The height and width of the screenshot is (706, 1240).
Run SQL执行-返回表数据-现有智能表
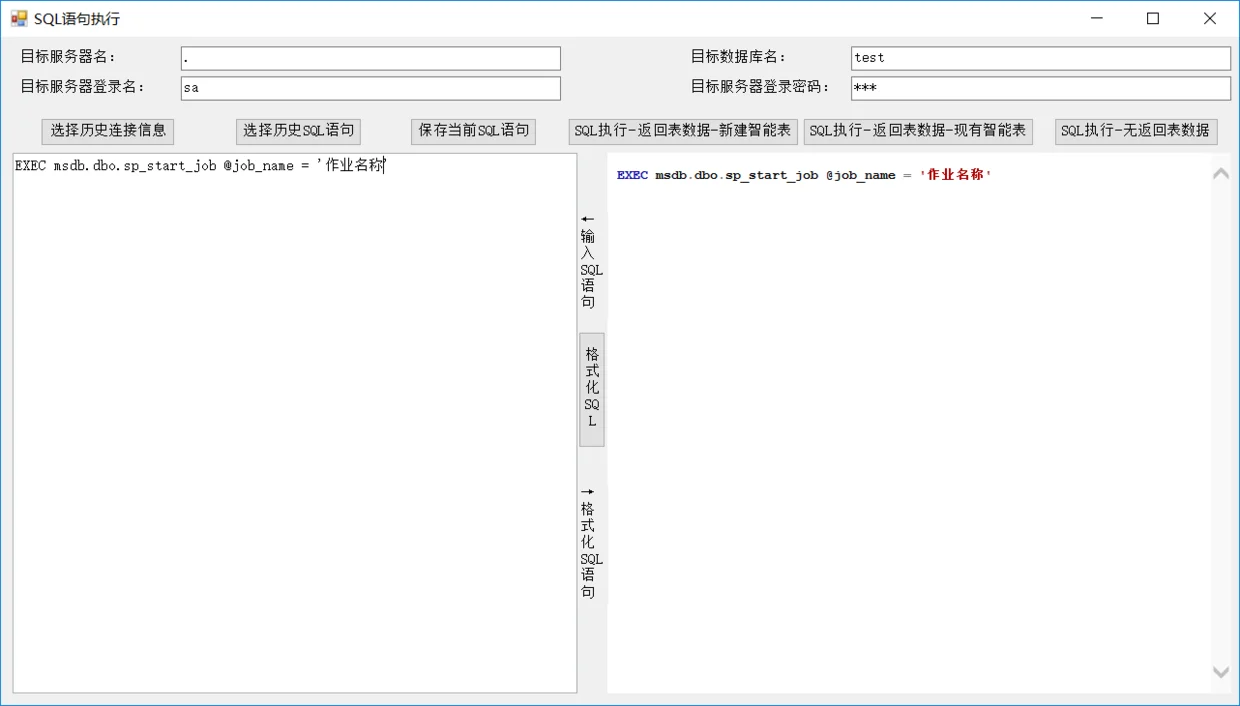coord(918,131)
